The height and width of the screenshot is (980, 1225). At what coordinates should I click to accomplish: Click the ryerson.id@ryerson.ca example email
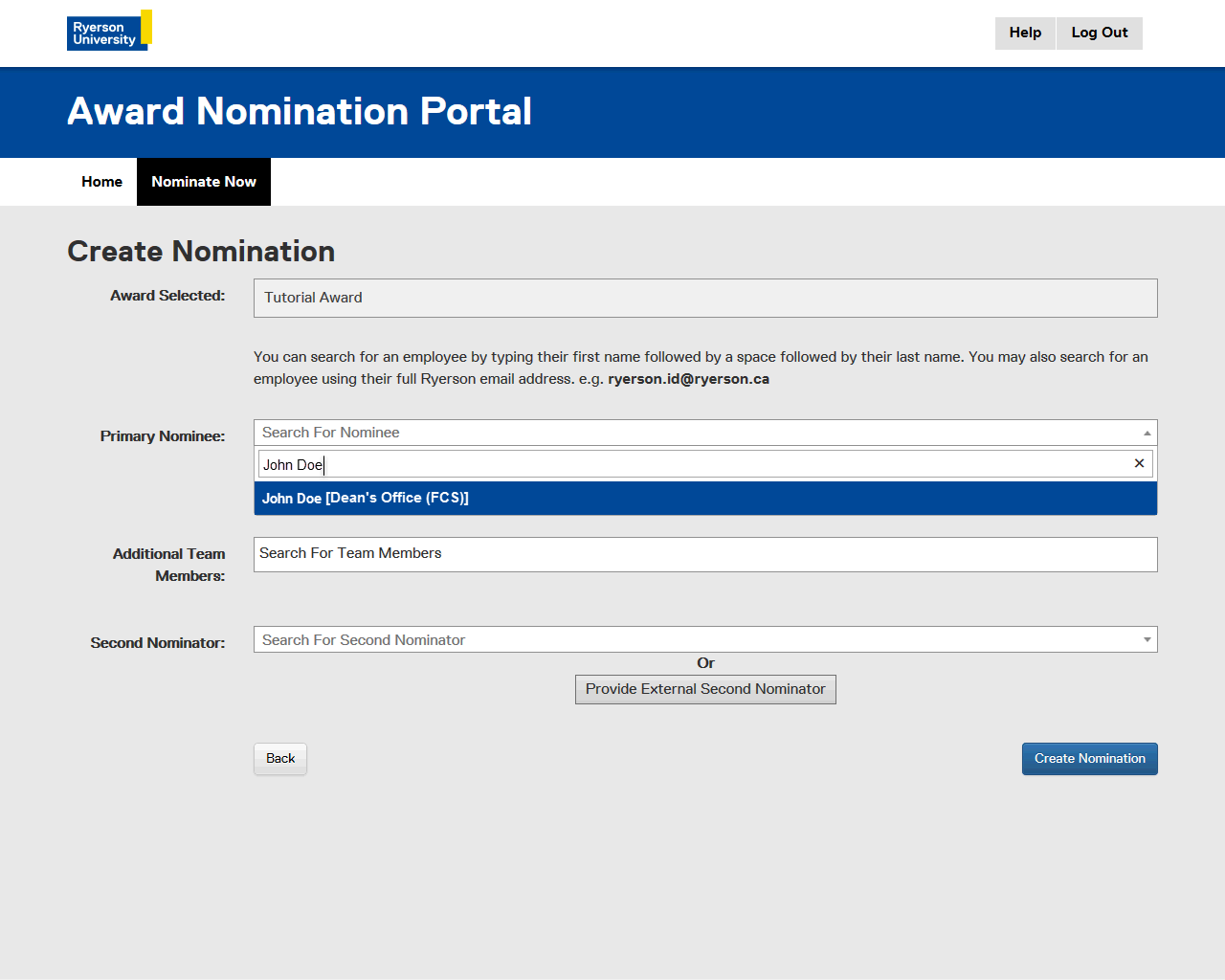pyautogui.click(x=688, y=379)
